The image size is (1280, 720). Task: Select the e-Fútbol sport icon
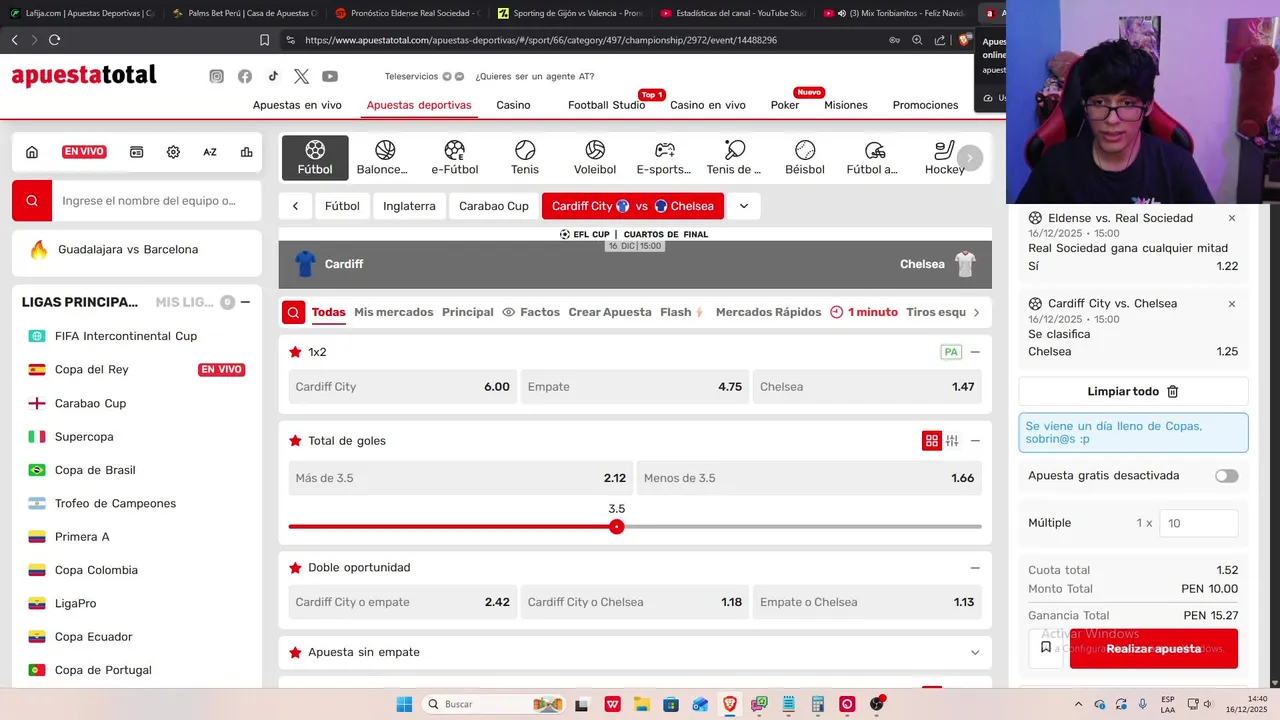click(x=455, y=157)
